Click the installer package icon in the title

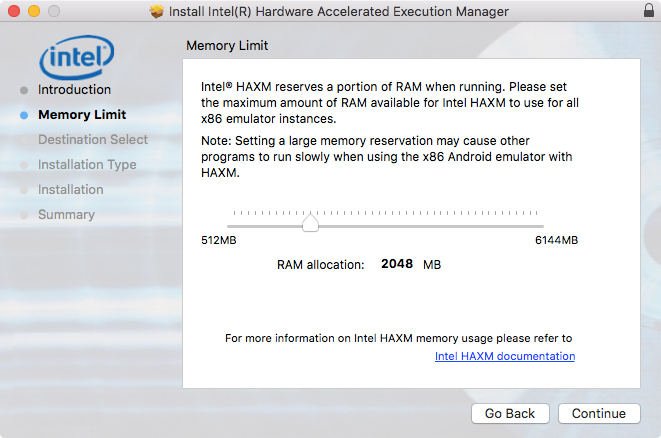[156, 11]
